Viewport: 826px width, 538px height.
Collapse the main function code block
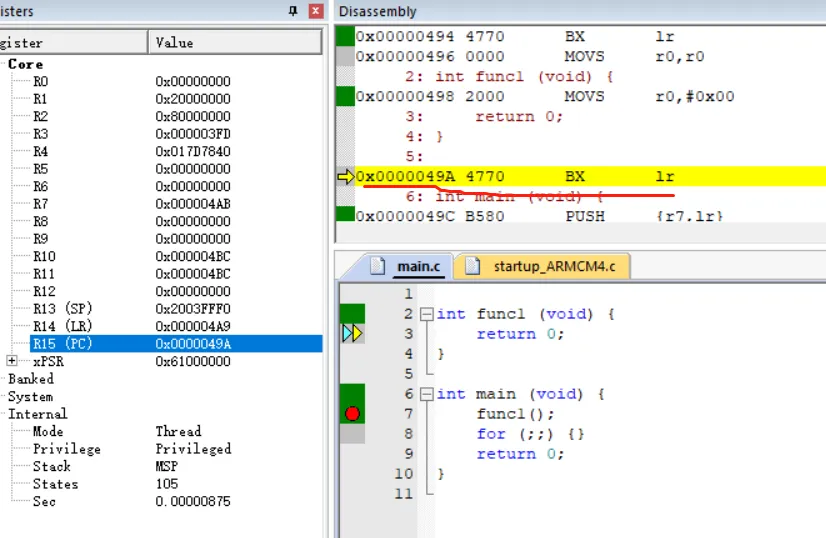[427, 394]
